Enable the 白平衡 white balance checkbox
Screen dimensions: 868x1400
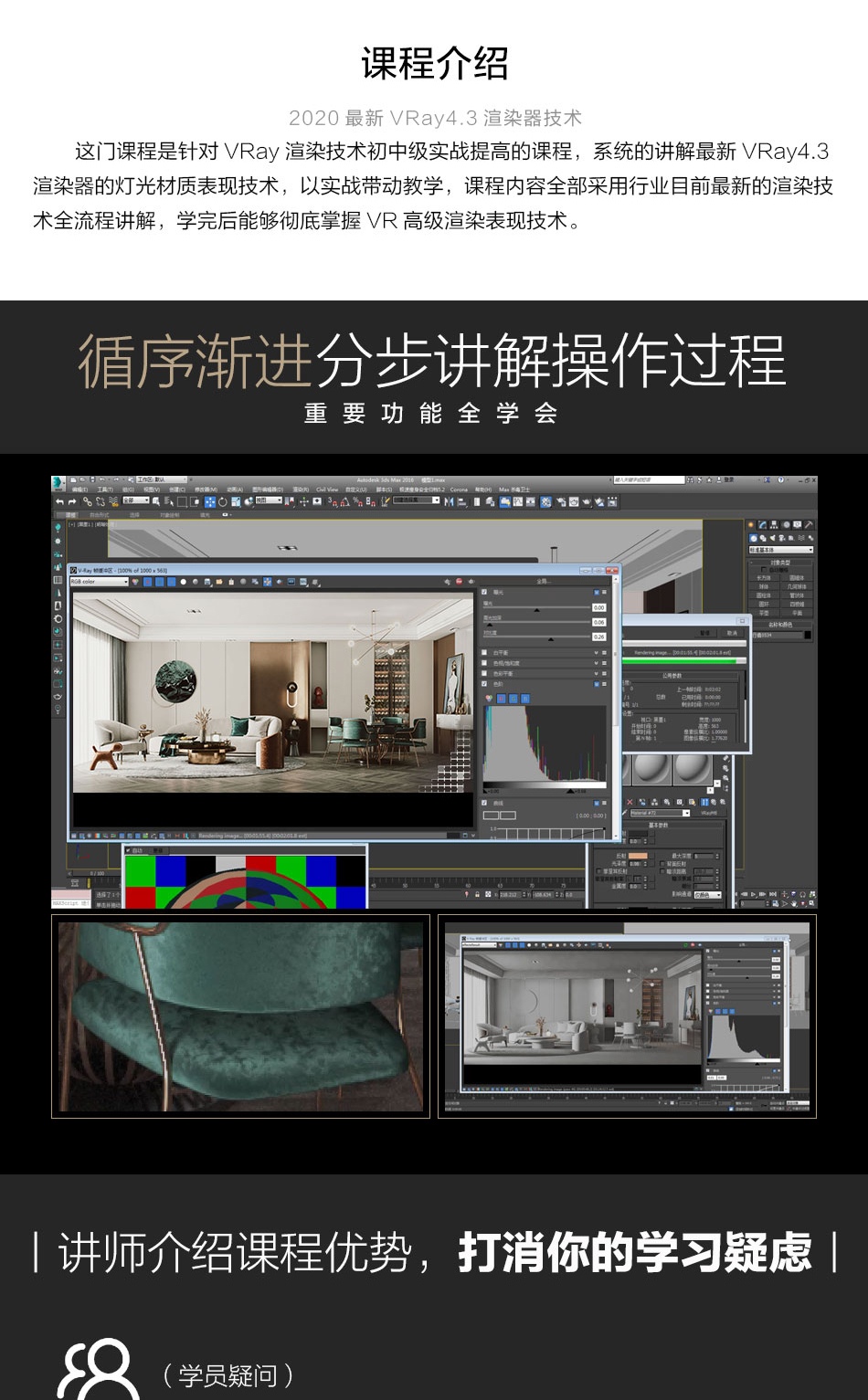[484, 653]
